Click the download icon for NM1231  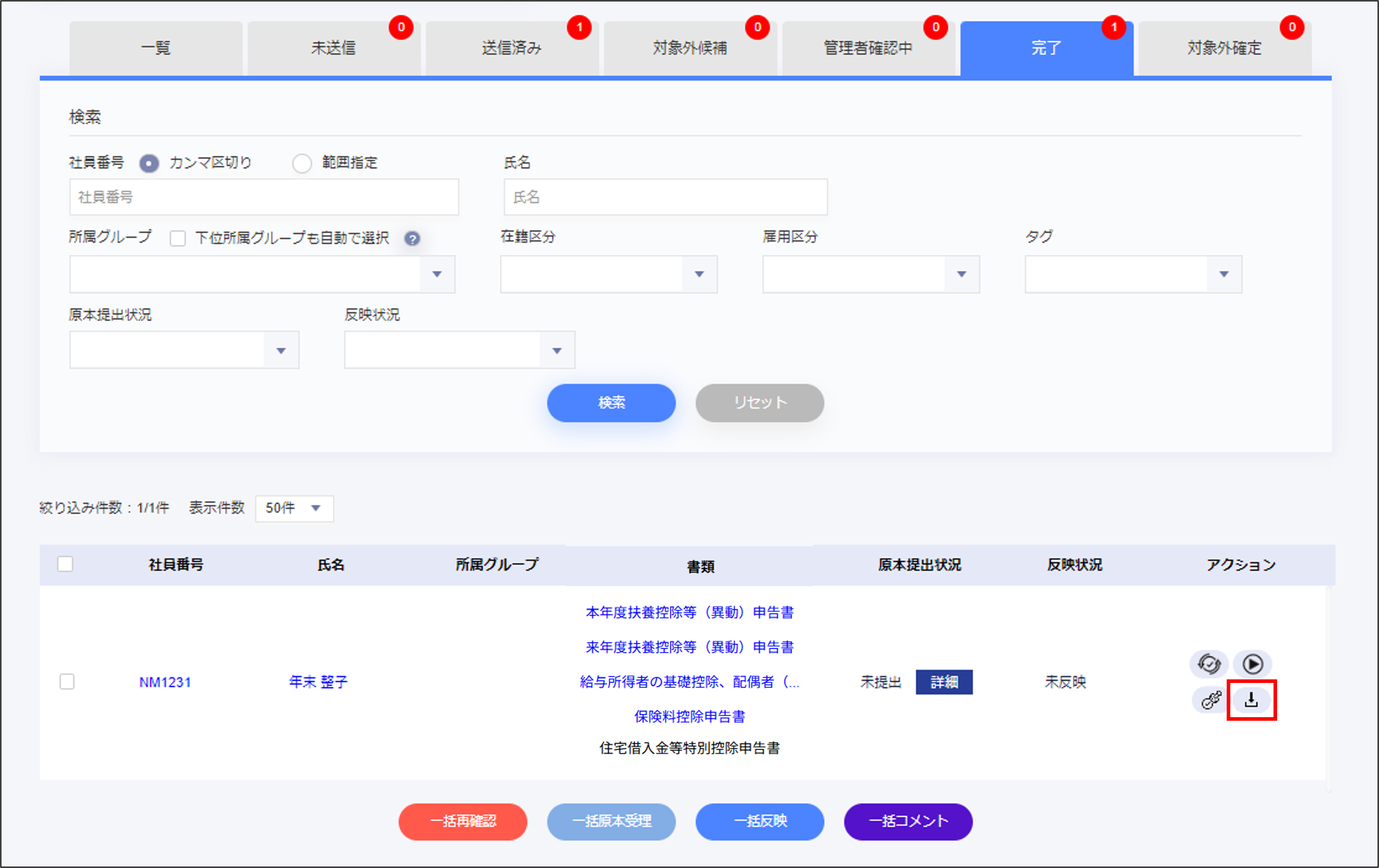[x=1252, y=700]
